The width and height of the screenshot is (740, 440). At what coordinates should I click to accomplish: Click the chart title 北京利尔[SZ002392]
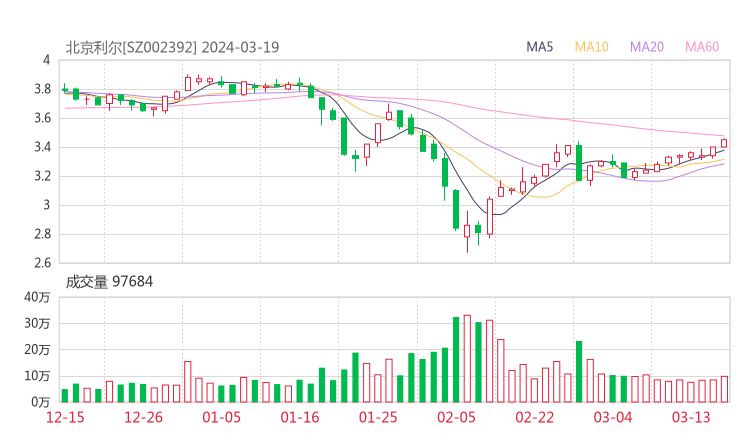131,47
